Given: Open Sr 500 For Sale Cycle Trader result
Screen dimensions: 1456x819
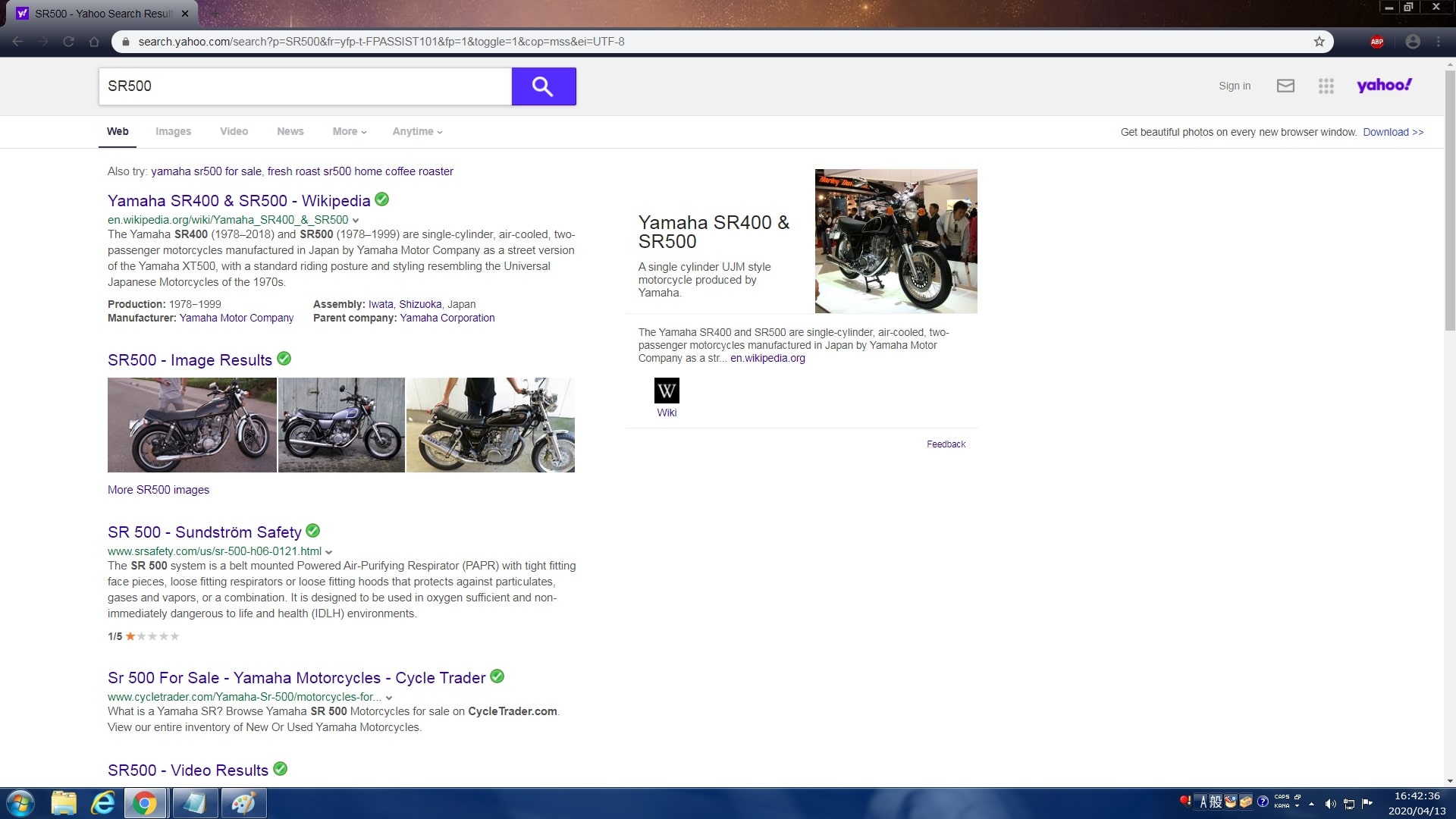Looking at the screenshot, I should pyautogui.click(x=297, y=677).
